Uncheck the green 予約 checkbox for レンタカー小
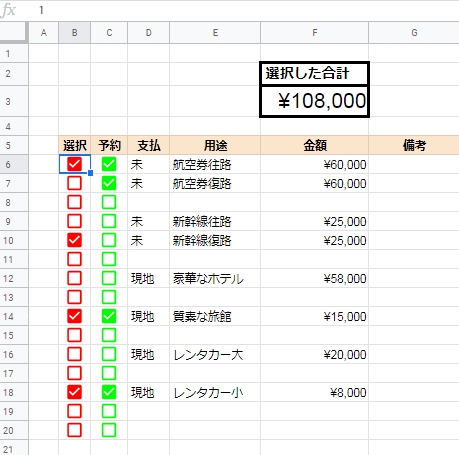 coord(109,392)
